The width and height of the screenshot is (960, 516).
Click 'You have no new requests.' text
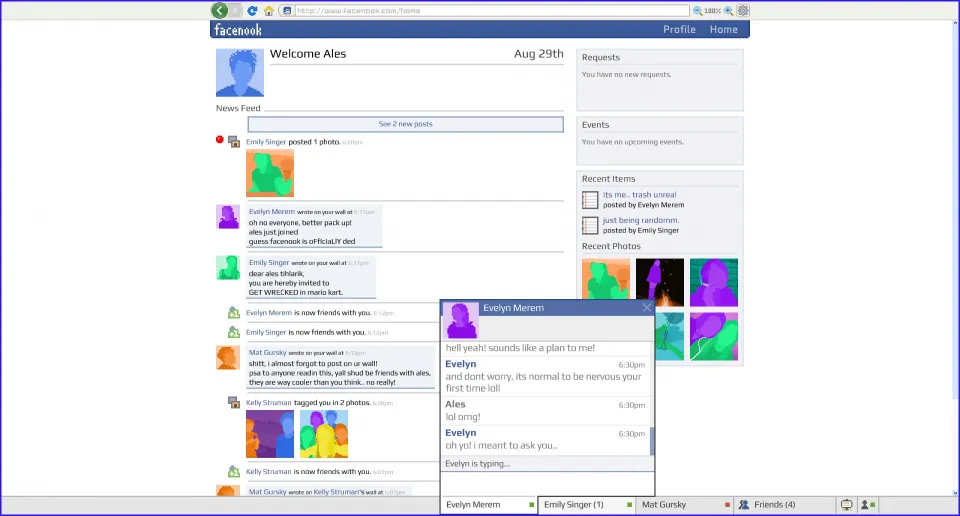pyautogui.click(x=626, y=75)
